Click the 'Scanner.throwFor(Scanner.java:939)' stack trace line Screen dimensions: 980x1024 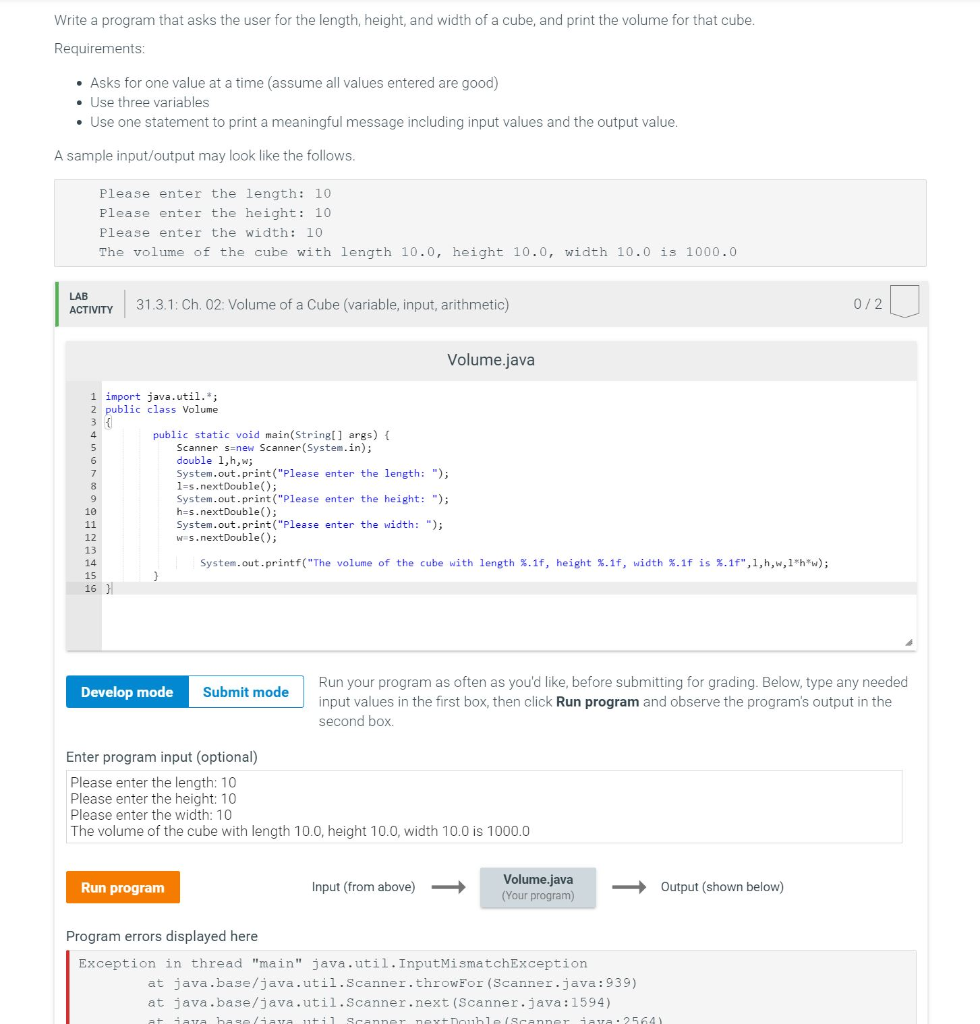392,983
